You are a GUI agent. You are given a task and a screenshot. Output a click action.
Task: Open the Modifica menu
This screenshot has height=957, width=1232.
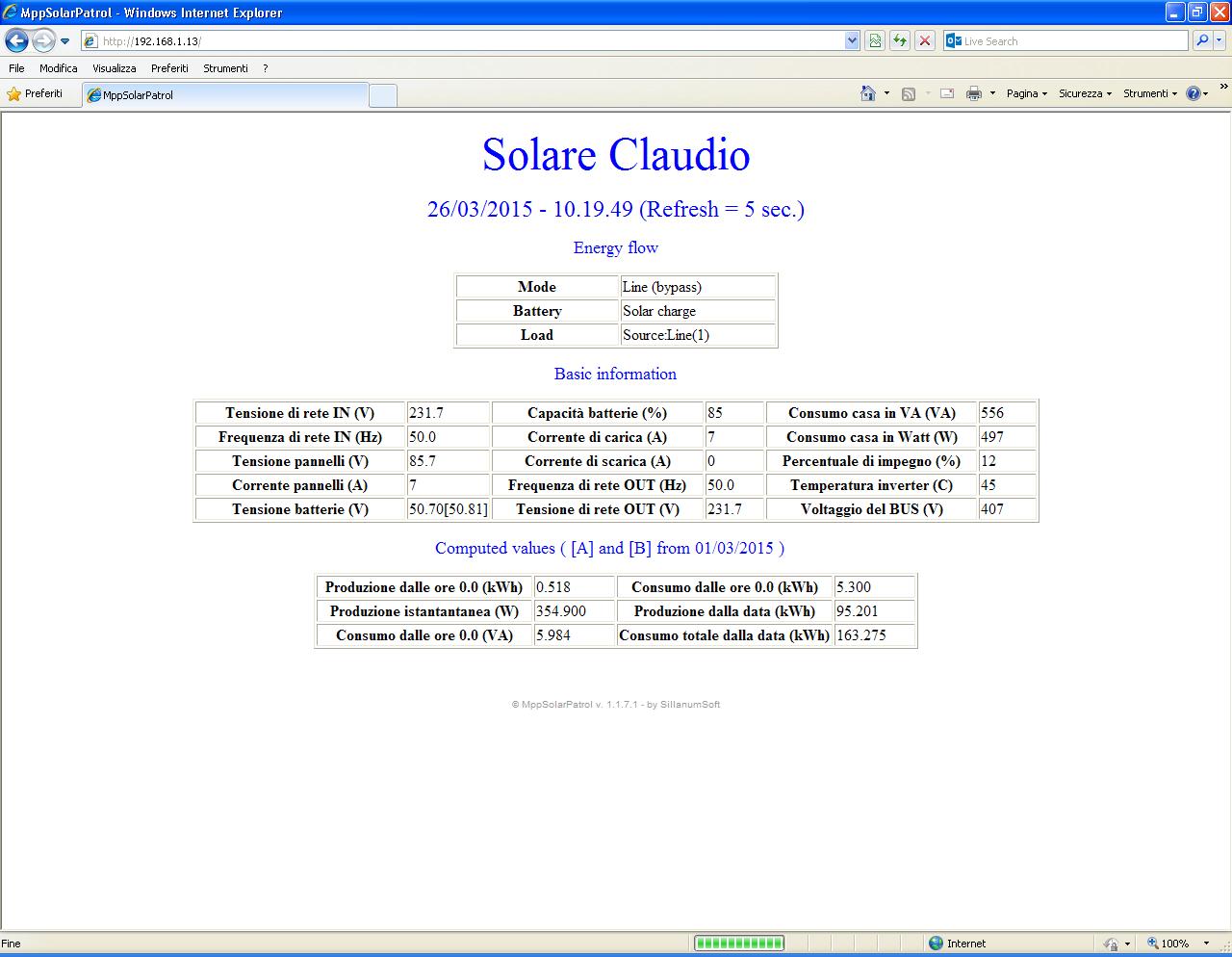[x=58, y=68]
